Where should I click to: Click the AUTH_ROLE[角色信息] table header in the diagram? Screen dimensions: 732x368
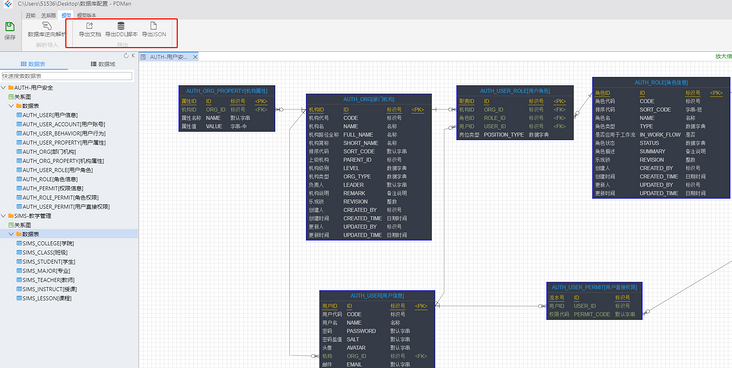661,83
